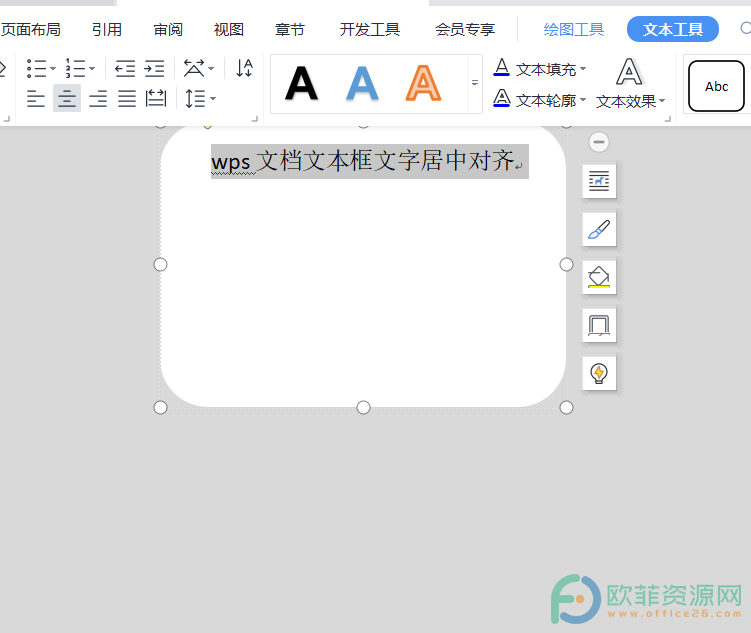Open the 开发工具 tab
751x633 pixels.
click(370, 30)
